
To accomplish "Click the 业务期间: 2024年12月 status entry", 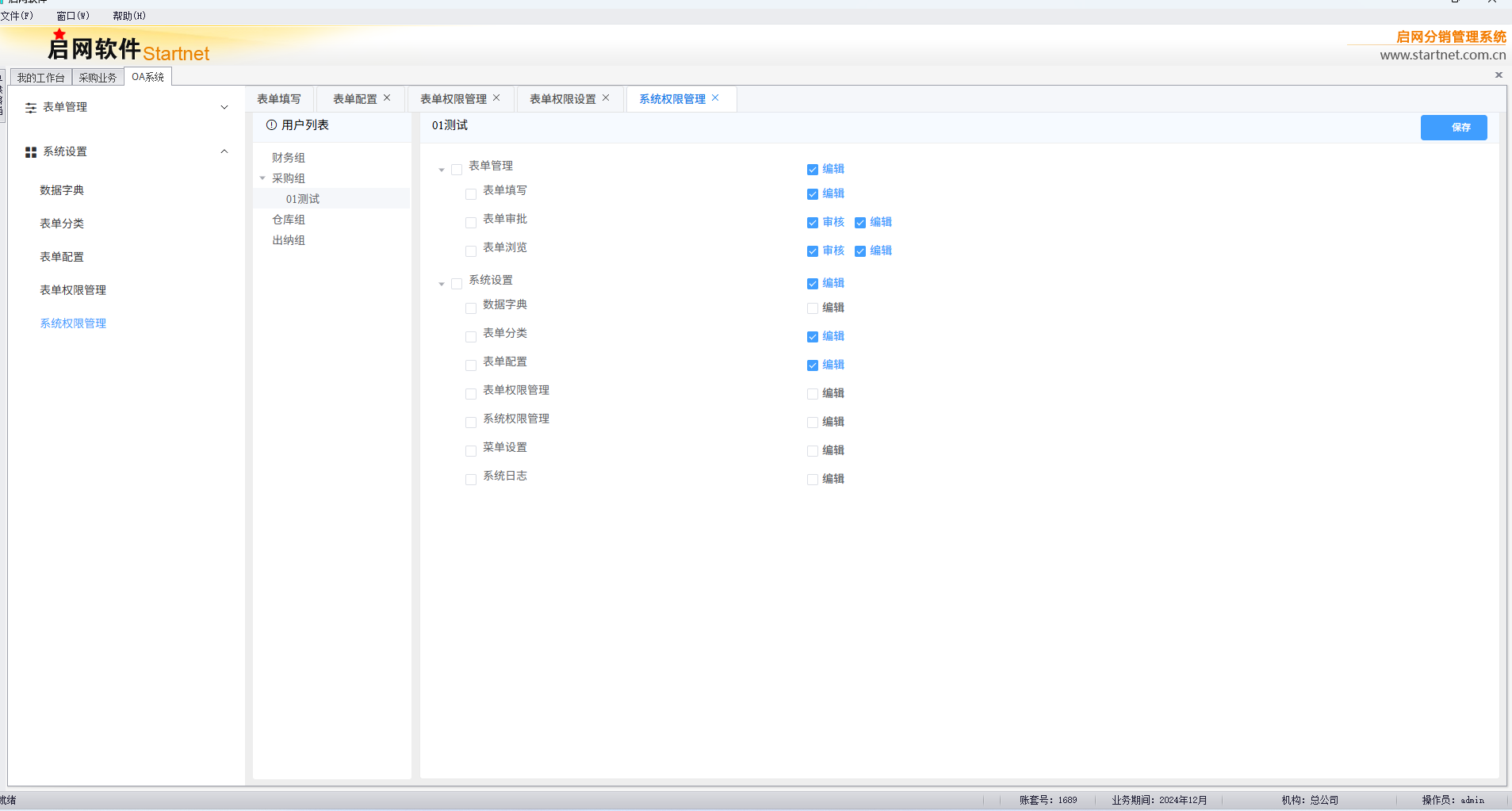I will (1159, 800).
